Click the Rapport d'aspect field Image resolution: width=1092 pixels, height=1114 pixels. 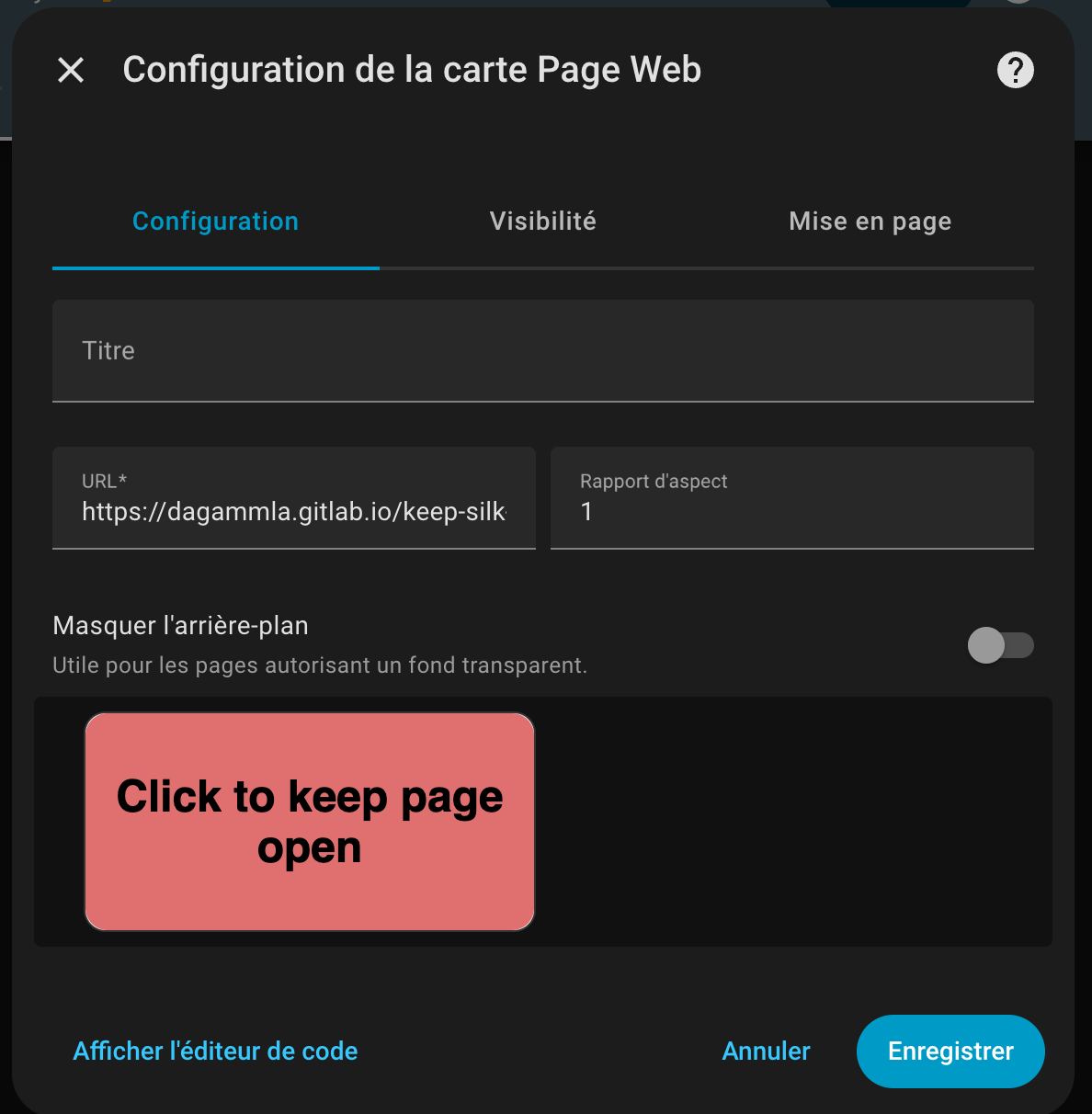[x=792, y=498]
